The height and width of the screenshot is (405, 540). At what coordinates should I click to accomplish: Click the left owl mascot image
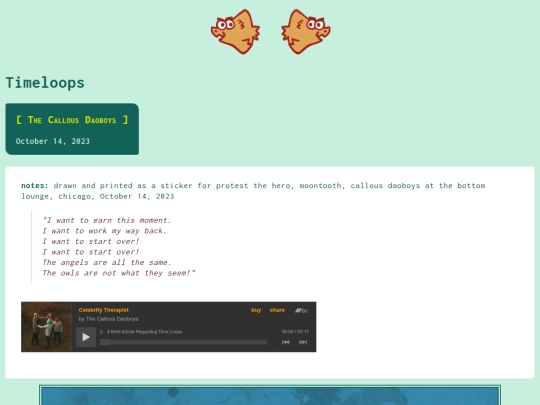(236, 32)
